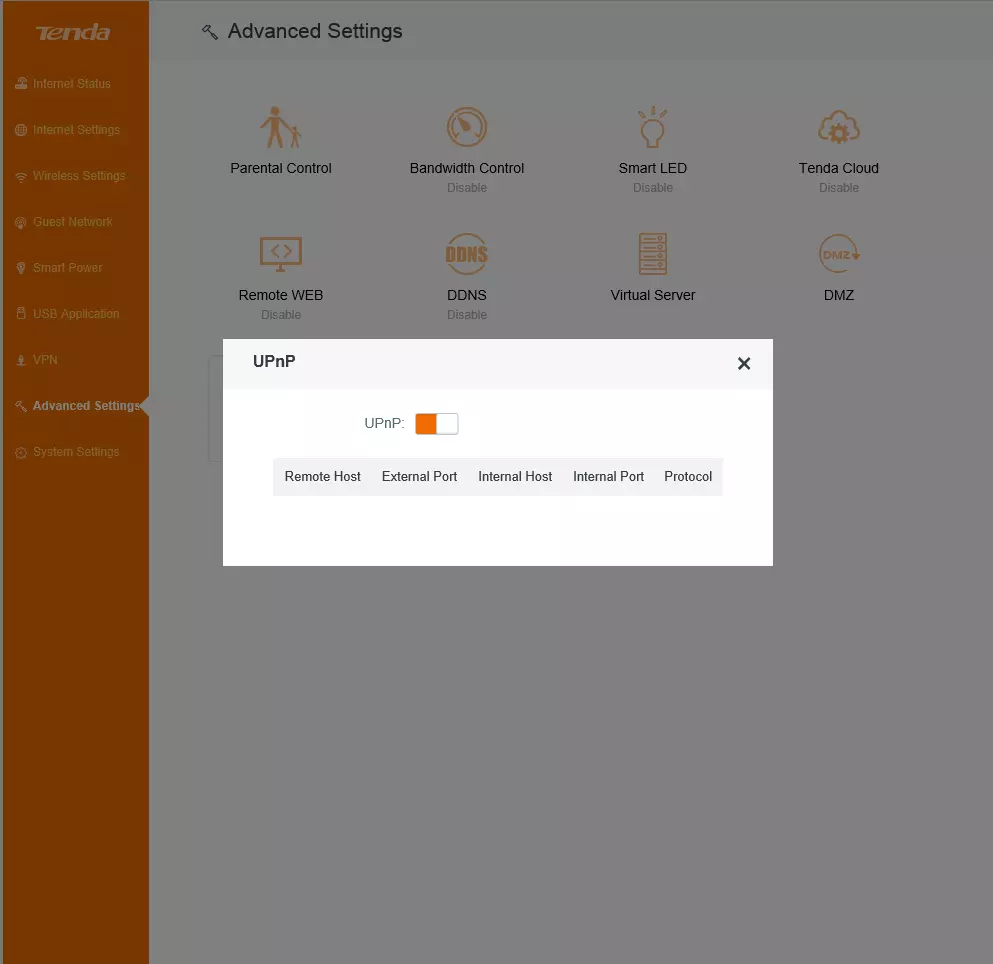The width and height of the screenshot is (993, 964).
Task: Click the Internal Host column header
Action: click(x=515, y=476)
